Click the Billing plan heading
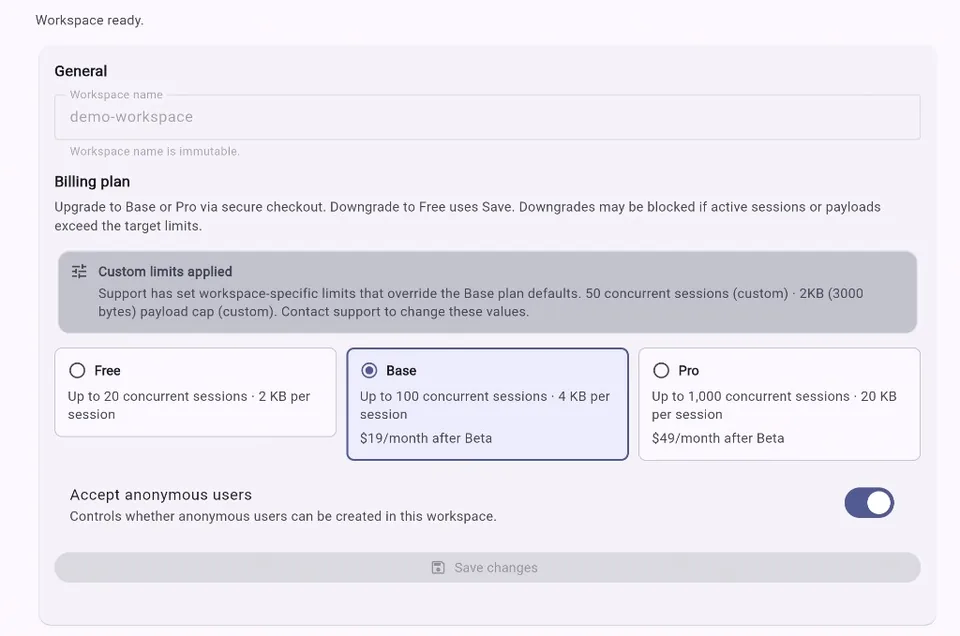The width and height of the screenshot is (960, 636). pyautogui.click(x=92, y=182)
